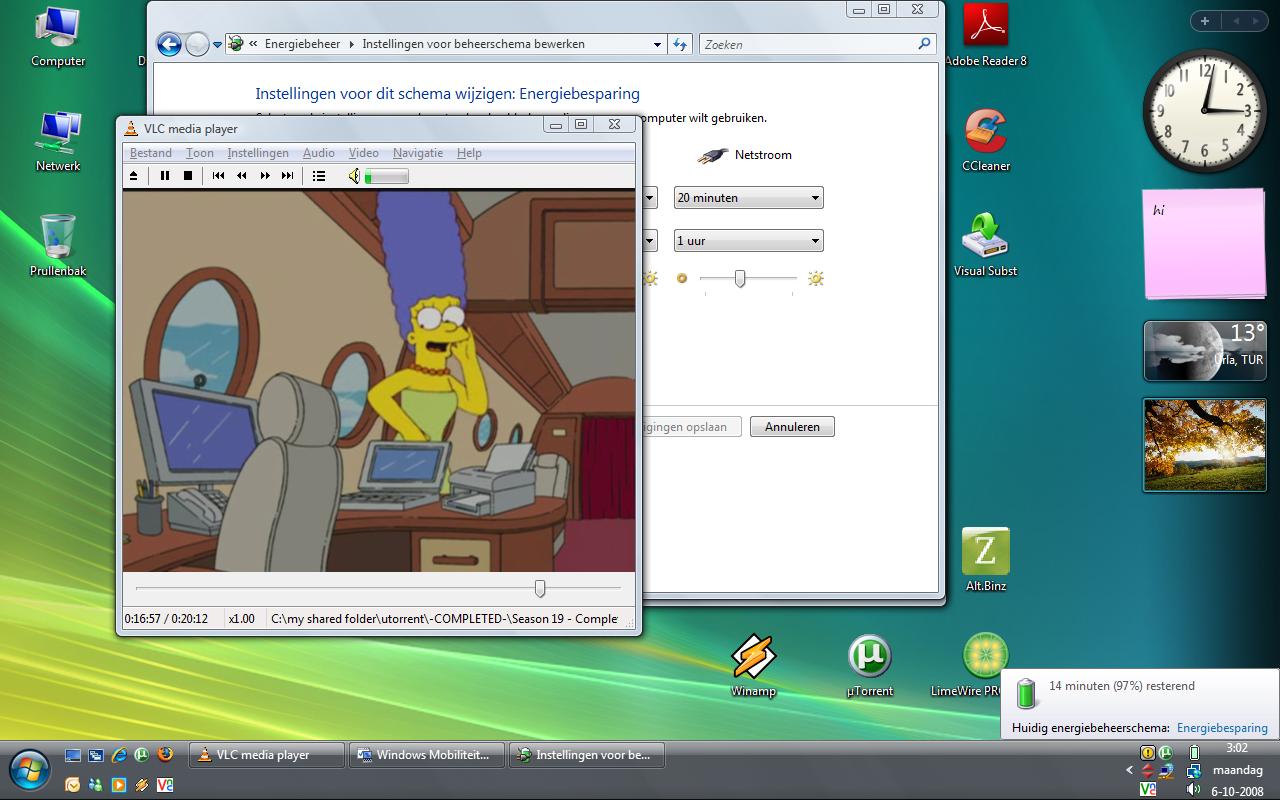The width and height of the screenshot is (1280, 800).
Task: Click the partially hidden 'opslaan' button
Action: (x=691, y=427)
